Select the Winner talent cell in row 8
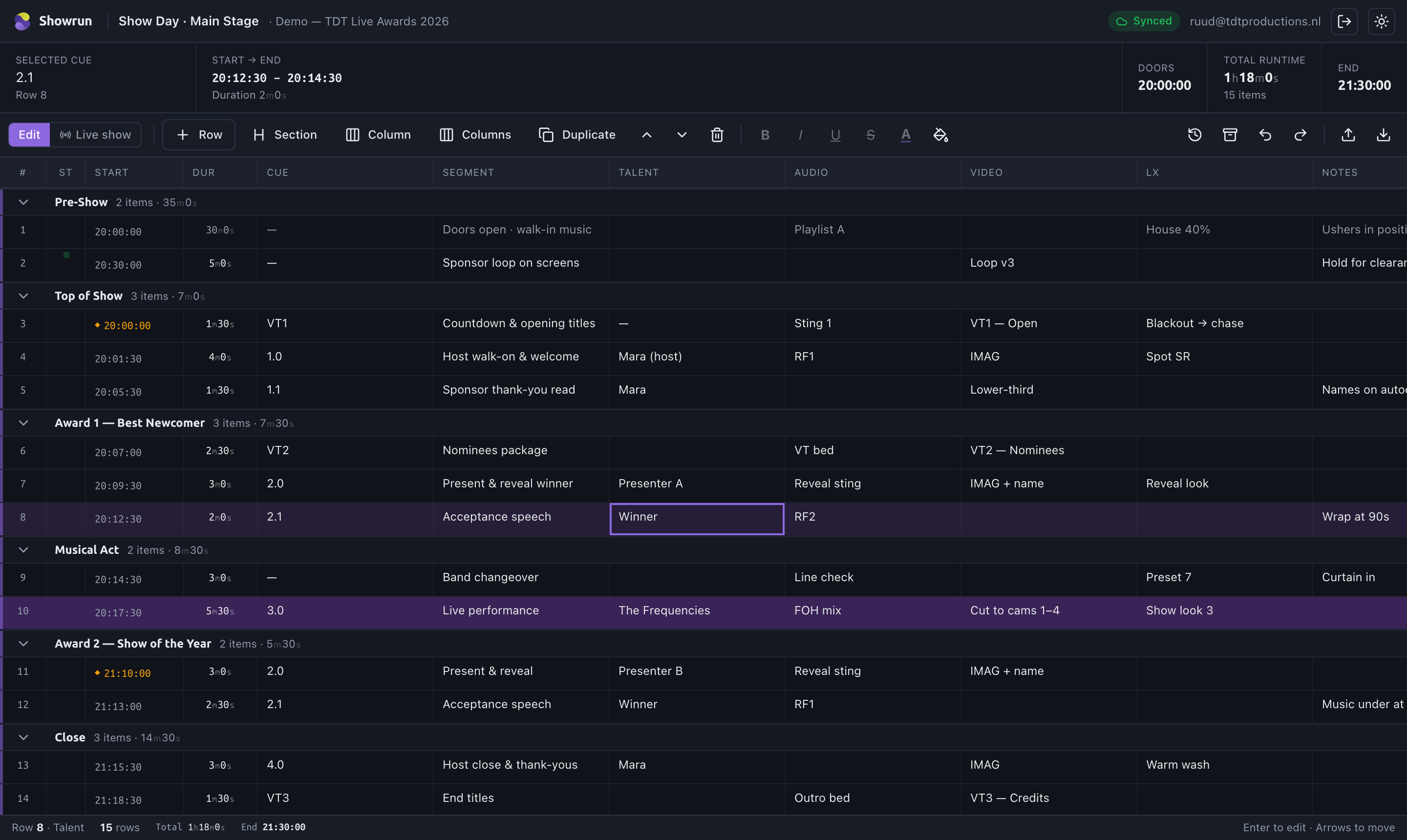This screenshot has height=840, width=1407. tap(697, 519)
